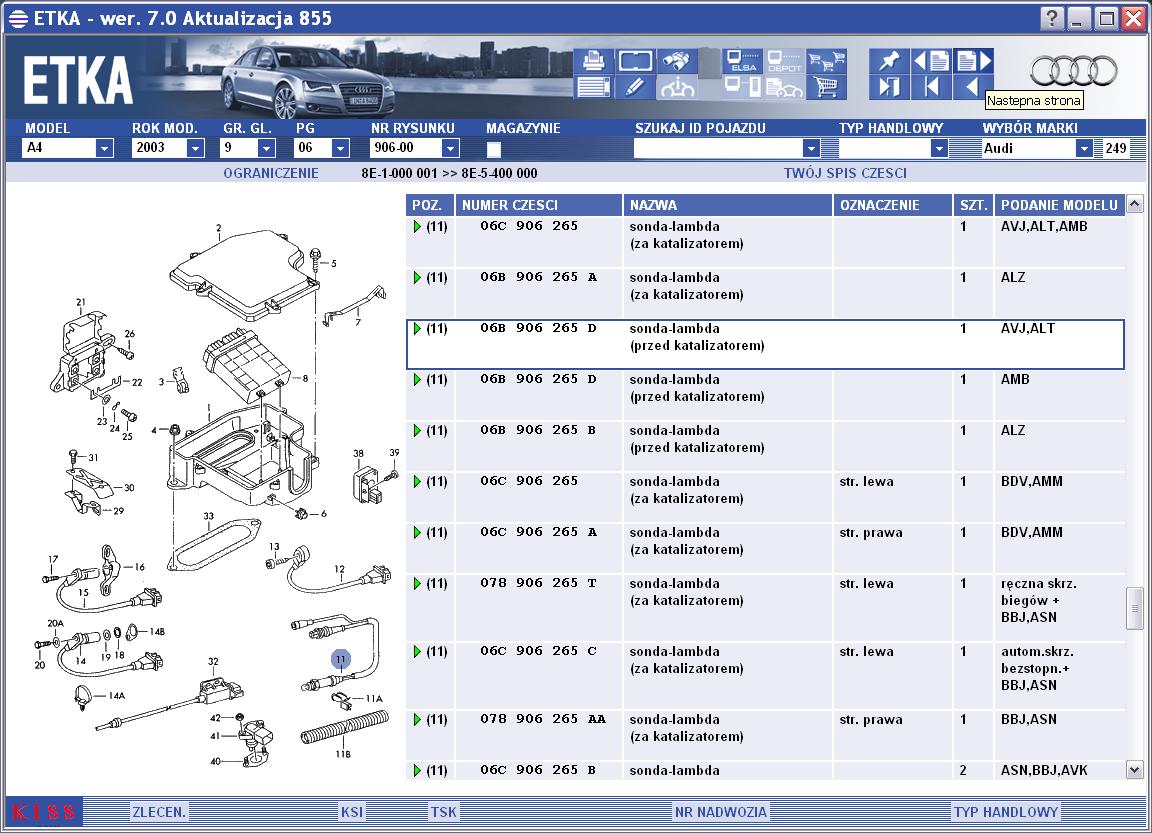Go to next page icon (page with right arrow)
Viewport: 1152px width, 833px height.
973,60
